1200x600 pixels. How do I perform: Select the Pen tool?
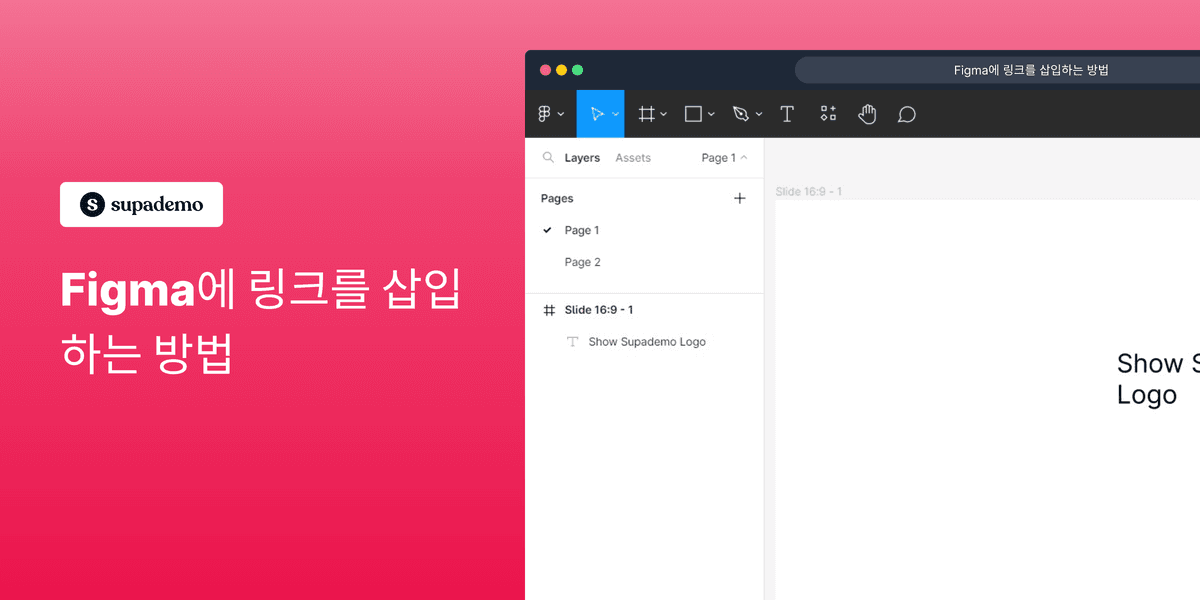pos(740,113)
